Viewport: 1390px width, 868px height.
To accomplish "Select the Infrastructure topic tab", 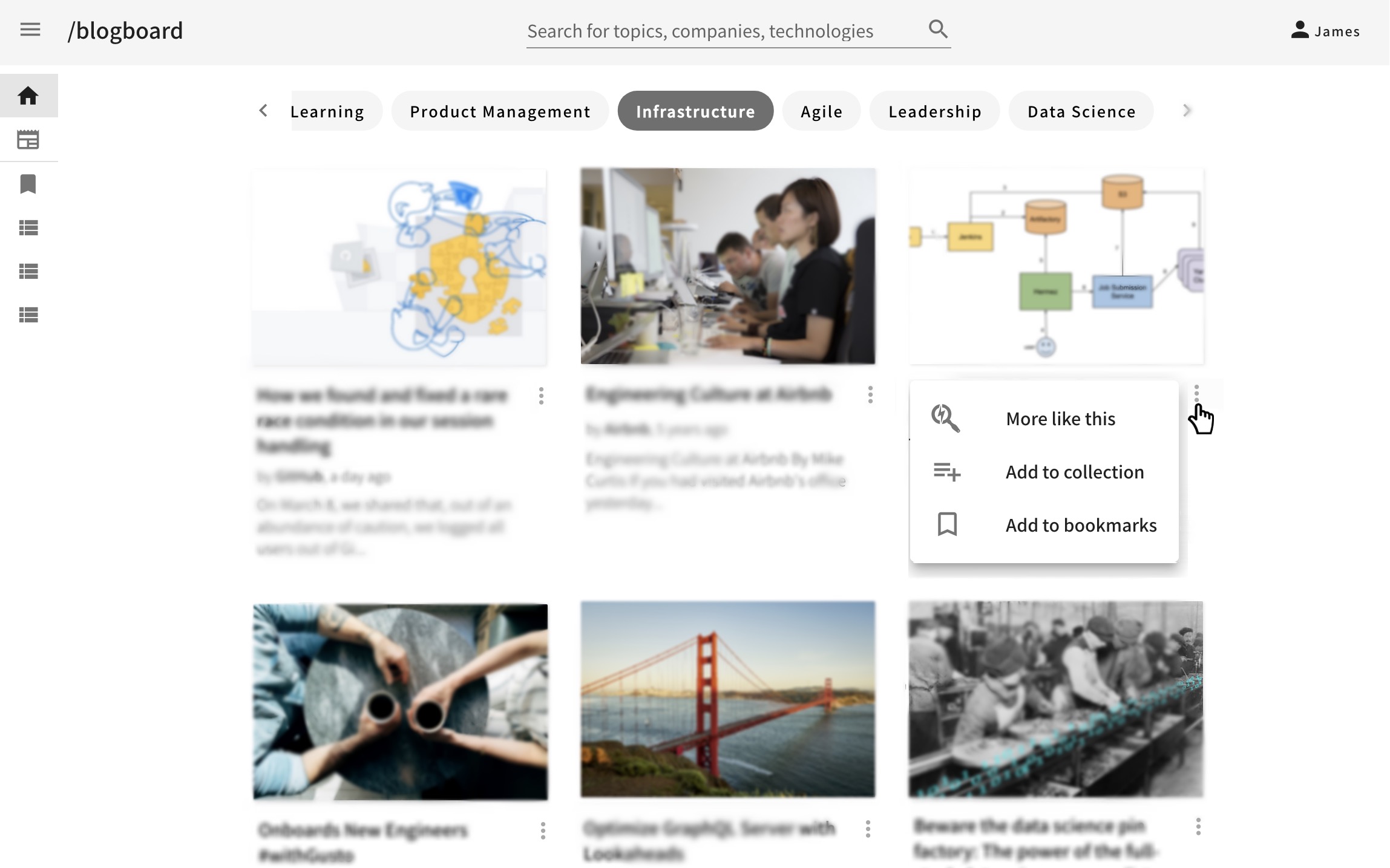I will (x=695, y=111).
